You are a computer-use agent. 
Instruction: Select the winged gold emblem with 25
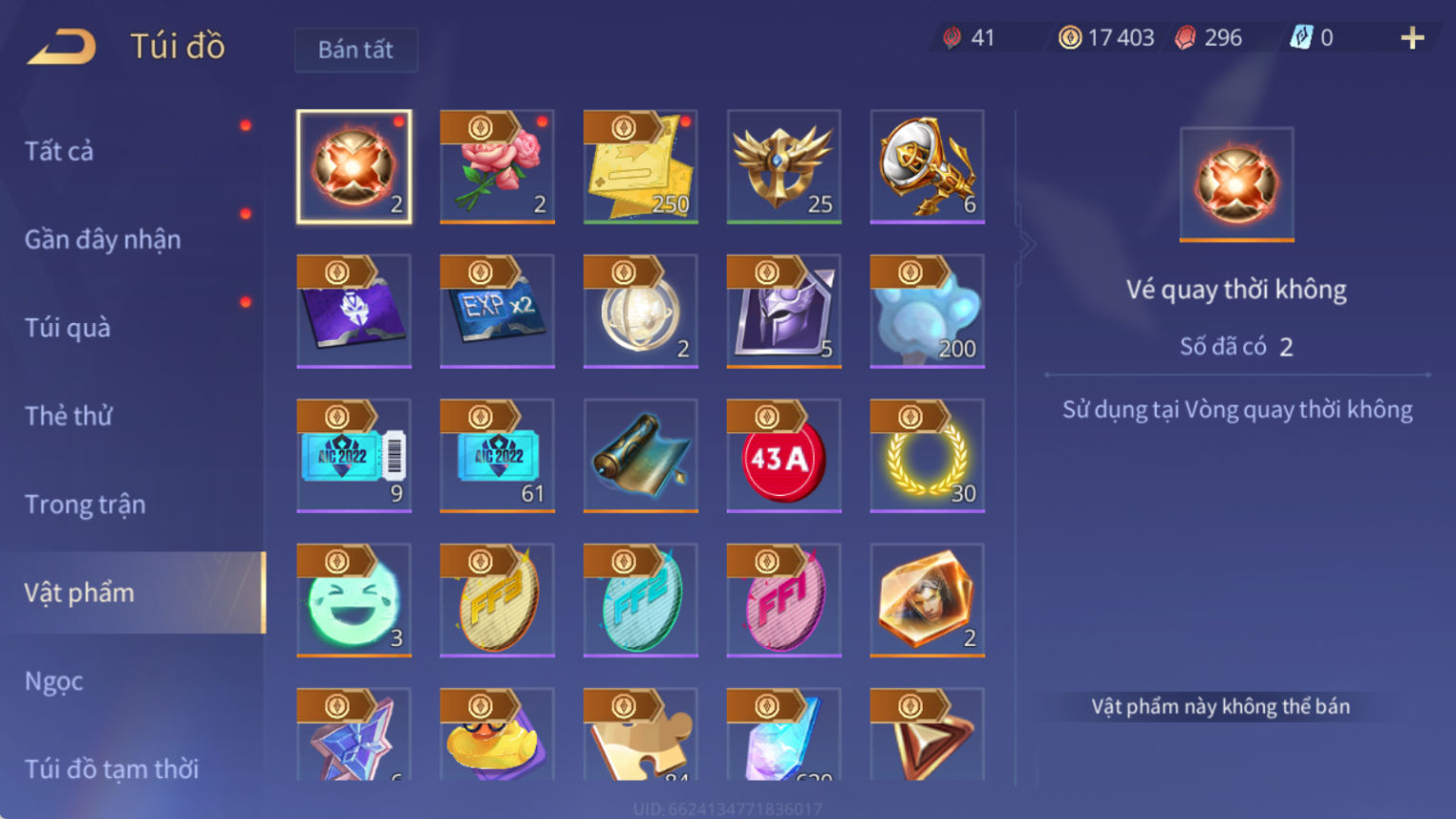784,167
